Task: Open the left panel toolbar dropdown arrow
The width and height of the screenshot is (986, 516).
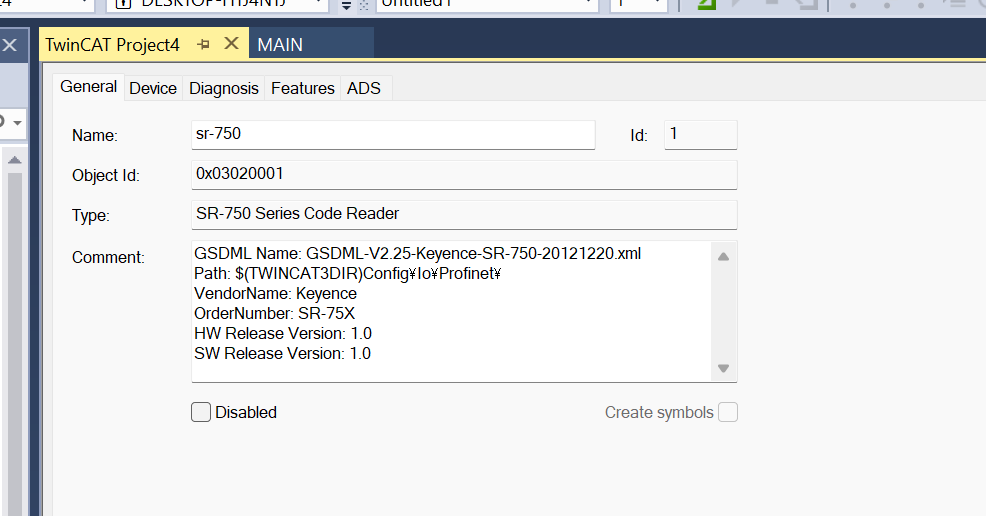Action: click(x=18, y=123)
